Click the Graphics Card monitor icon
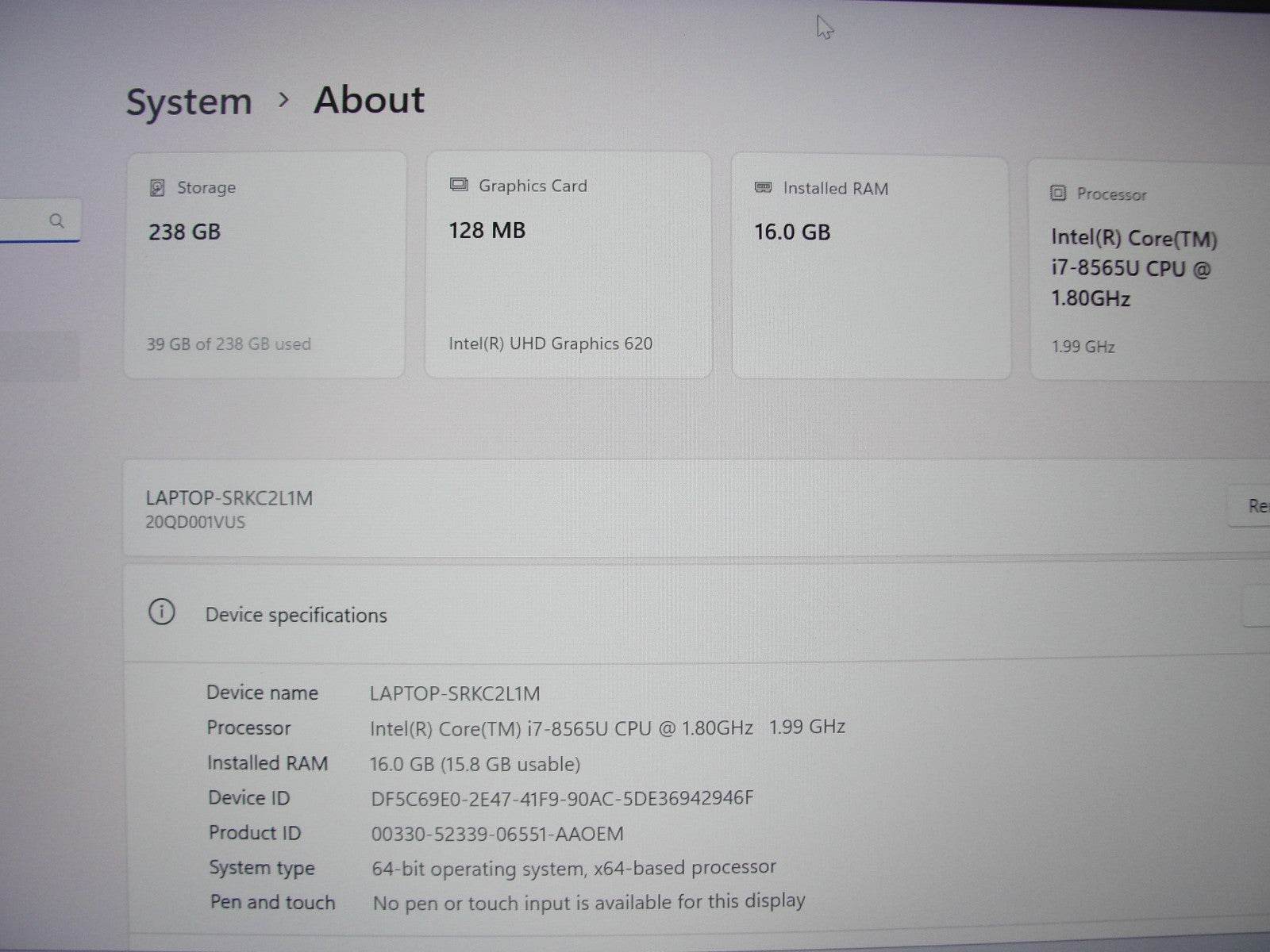 point(458,184)
